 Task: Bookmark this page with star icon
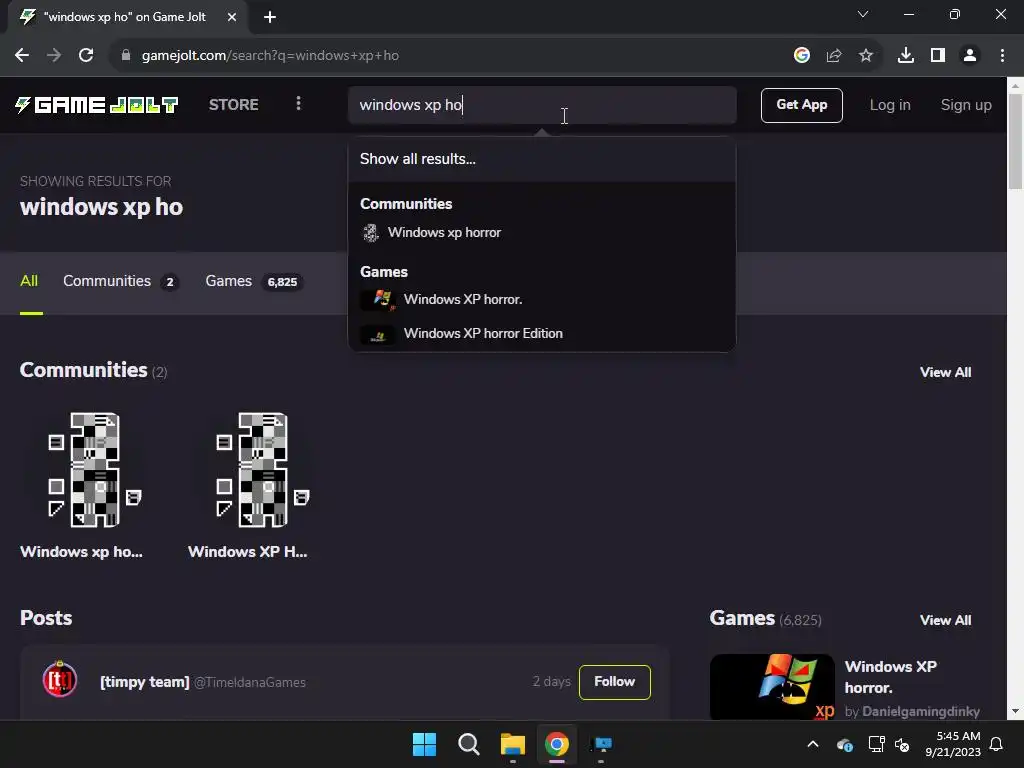click(866, 56)
